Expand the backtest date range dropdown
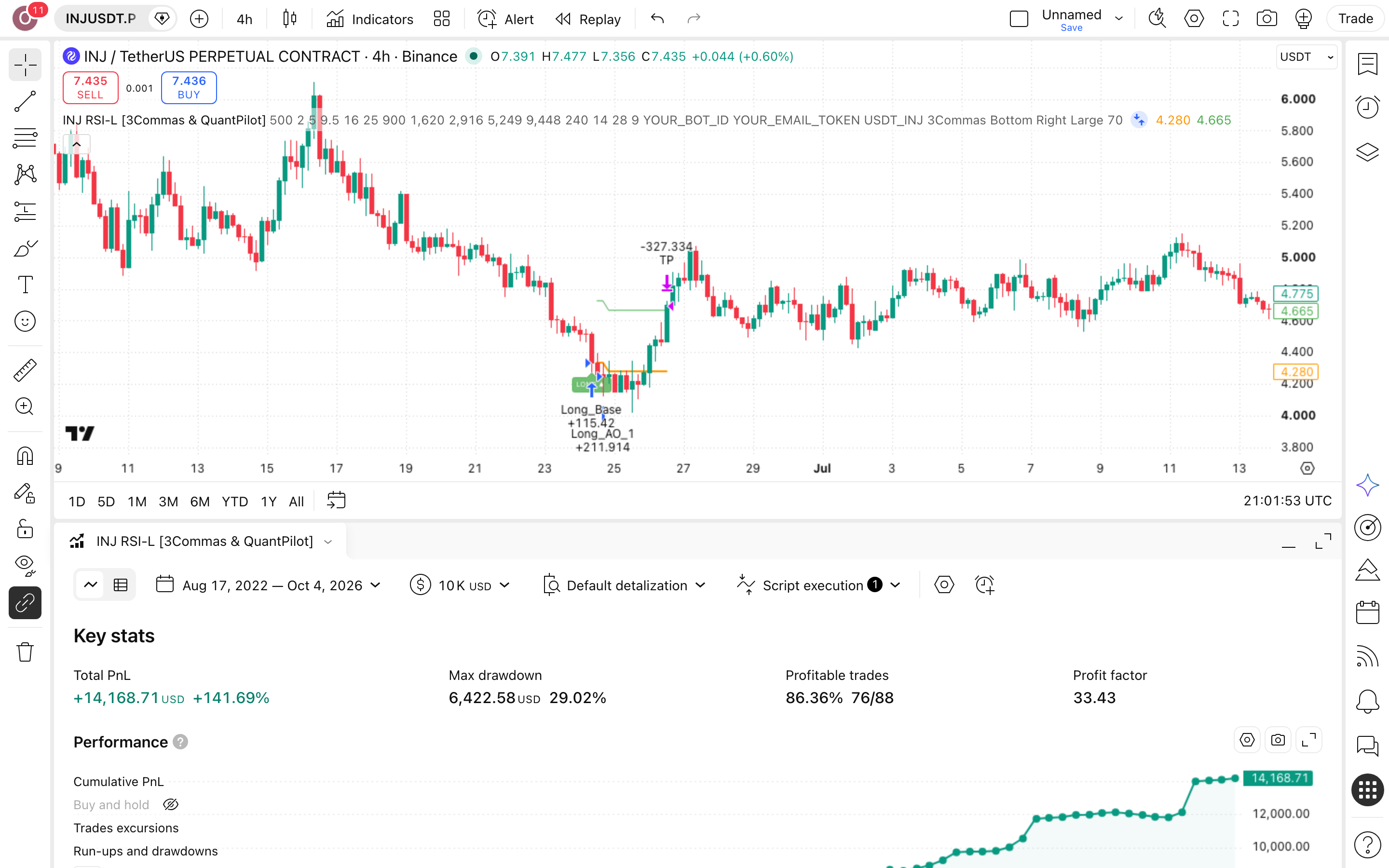The image size is (1389, 868). 269,585
